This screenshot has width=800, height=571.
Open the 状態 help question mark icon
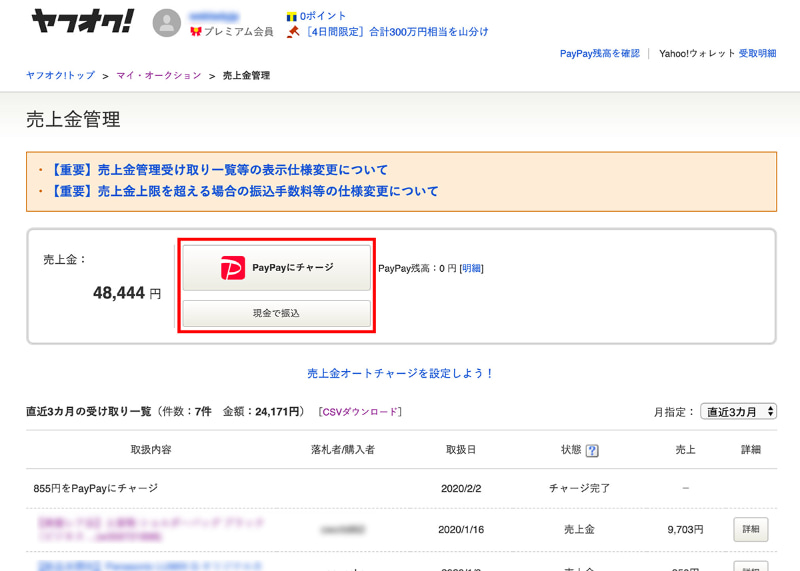[x=592, y=451]
